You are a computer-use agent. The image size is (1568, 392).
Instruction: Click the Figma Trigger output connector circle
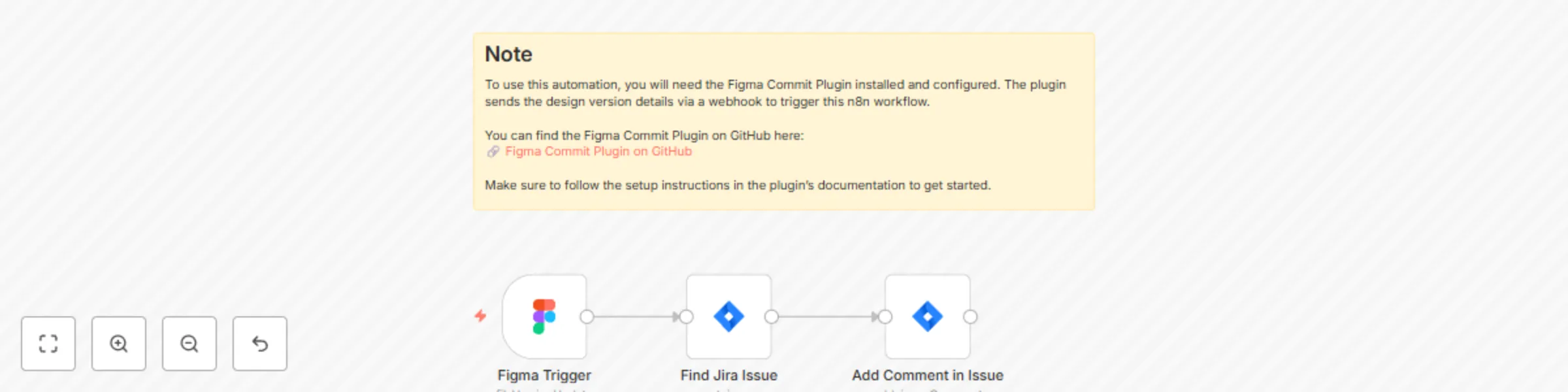(587, 317)
